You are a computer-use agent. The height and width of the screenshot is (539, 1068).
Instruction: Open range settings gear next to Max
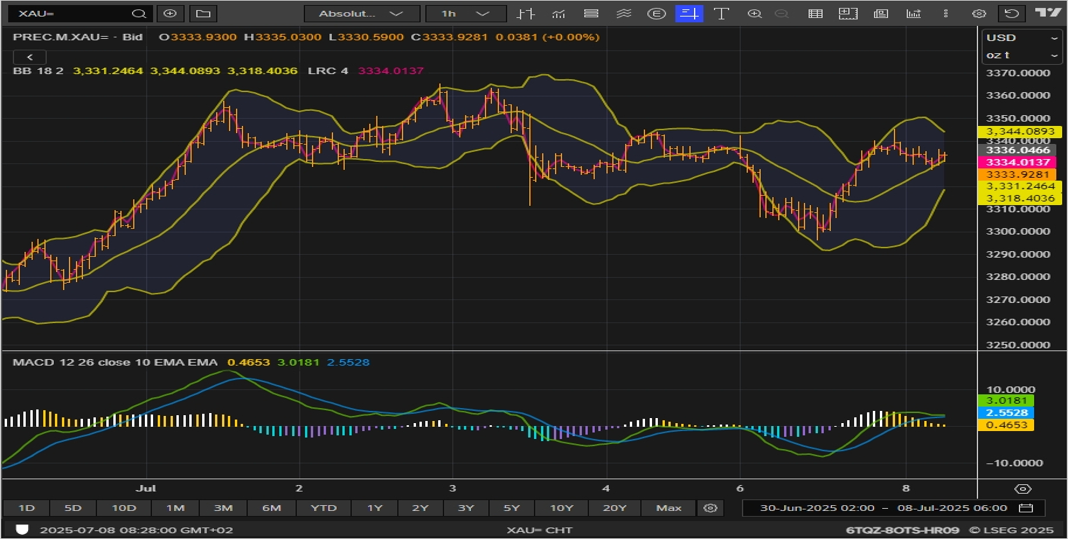click(710, 508)
